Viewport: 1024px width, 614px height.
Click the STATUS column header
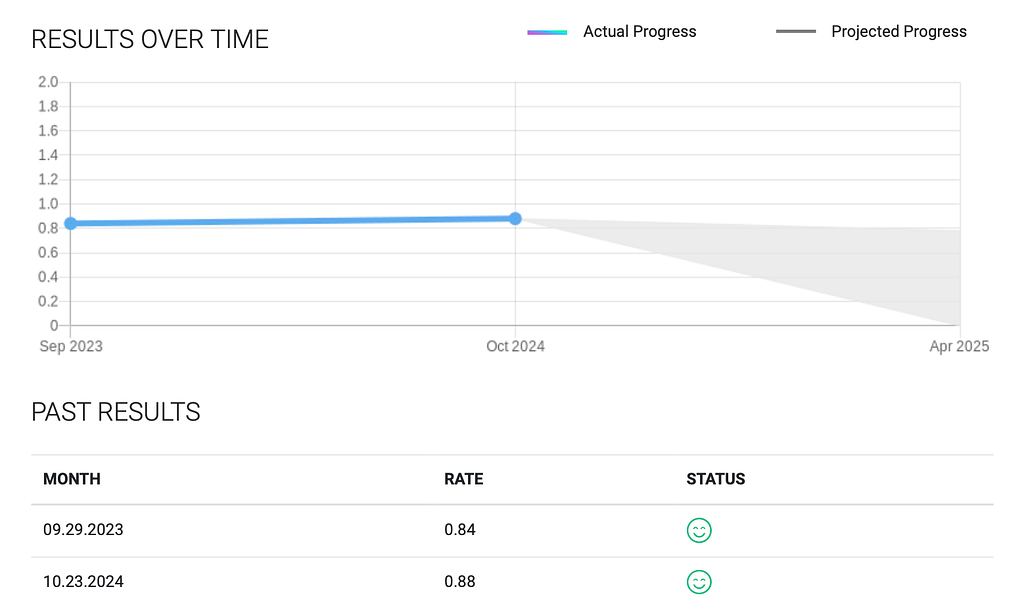click(x=716, y=479)
